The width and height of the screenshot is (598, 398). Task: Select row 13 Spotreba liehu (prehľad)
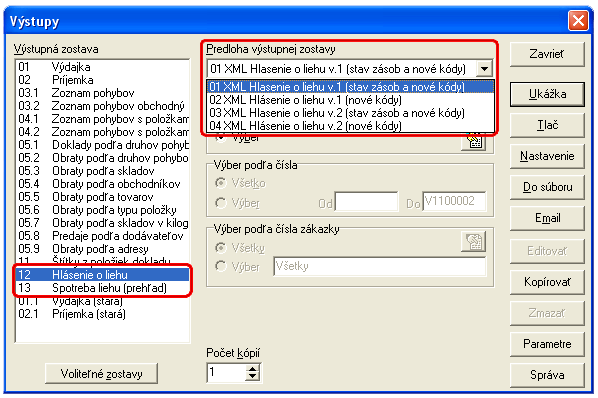coord(103,288)
